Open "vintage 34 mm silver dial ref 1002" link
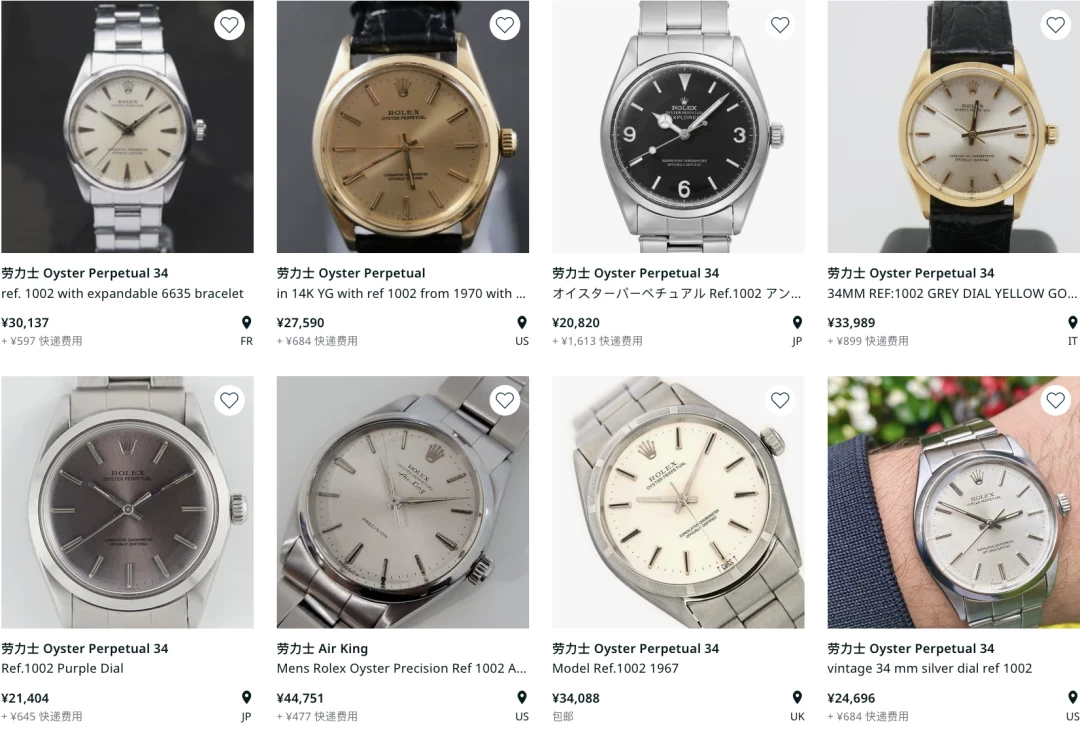Image resolution: width=1080 pixels, height=736 pixels. point(930,669)
